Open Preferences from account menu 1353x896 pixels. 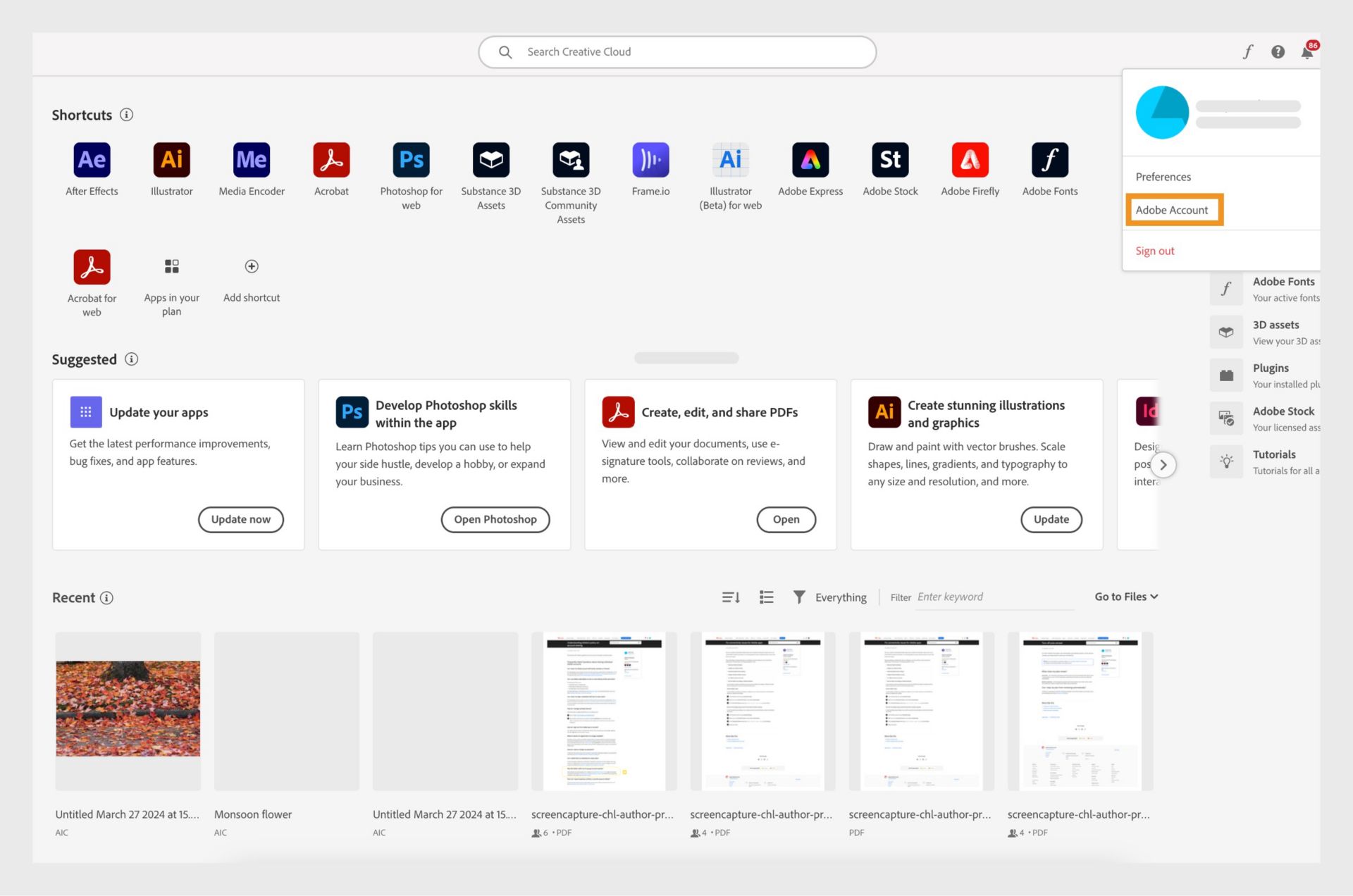point(1163,176)
